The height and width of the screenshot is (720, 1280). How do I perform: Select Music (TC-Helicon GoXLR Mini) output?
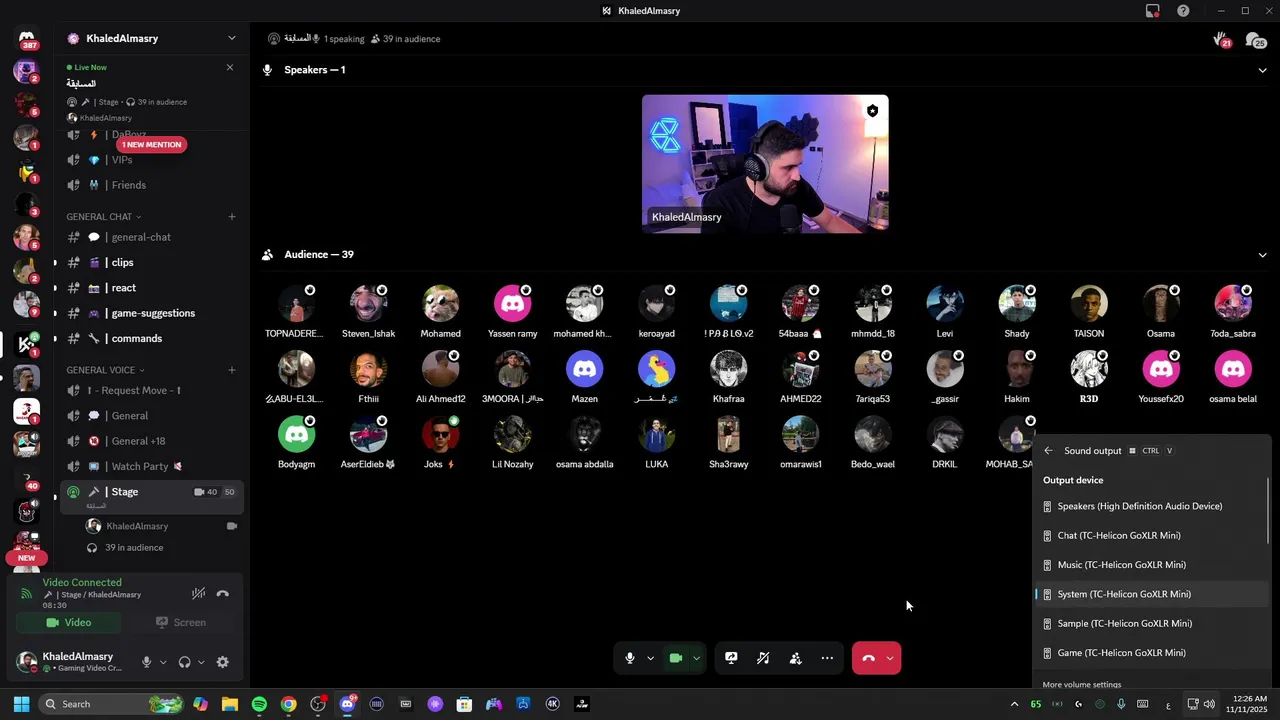(x=1150, y=565)
